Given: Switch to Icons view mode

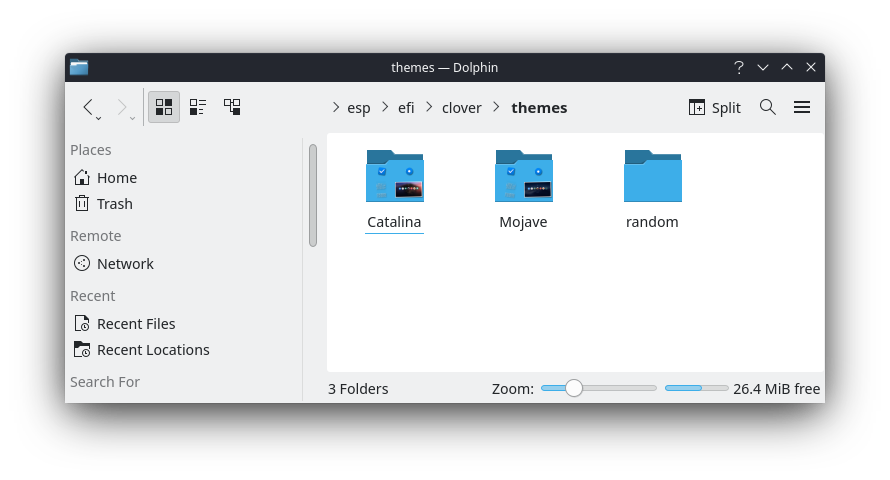Looking at the screenshot, I should point(164,107).
